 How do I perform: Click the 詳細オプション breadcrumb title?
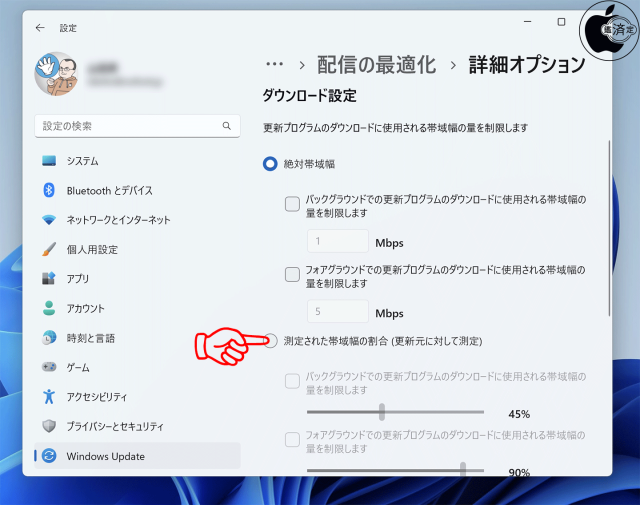tap(527, 65)
